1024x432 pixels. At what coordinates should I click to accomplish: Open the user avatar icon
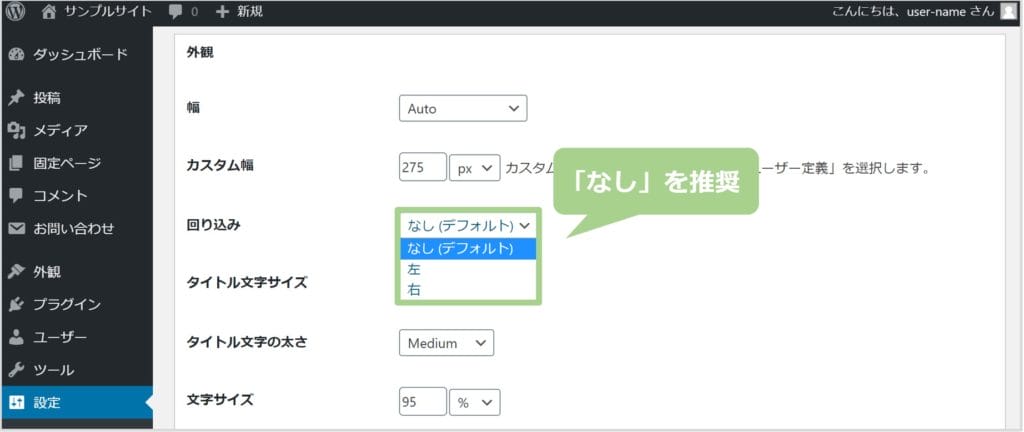[x=1008, y=12]
